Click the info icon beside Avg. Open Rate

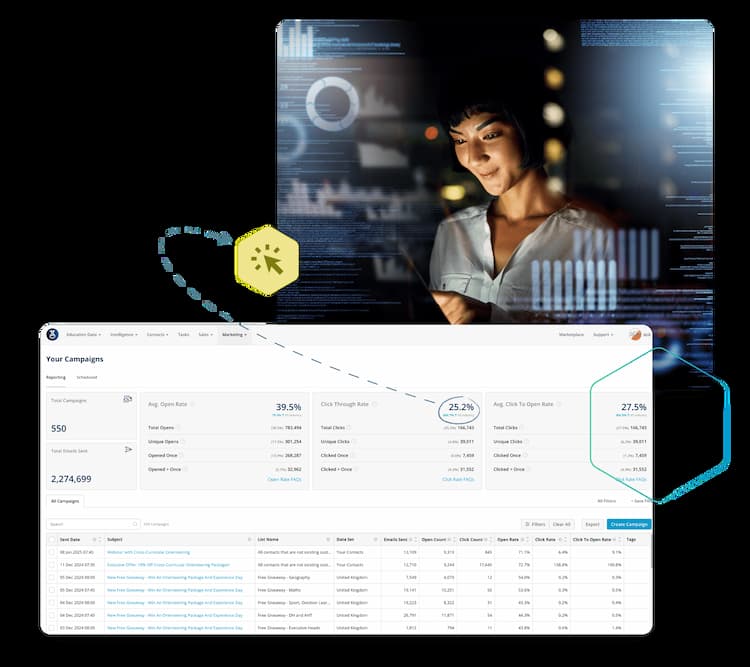(x=192, y=404)
